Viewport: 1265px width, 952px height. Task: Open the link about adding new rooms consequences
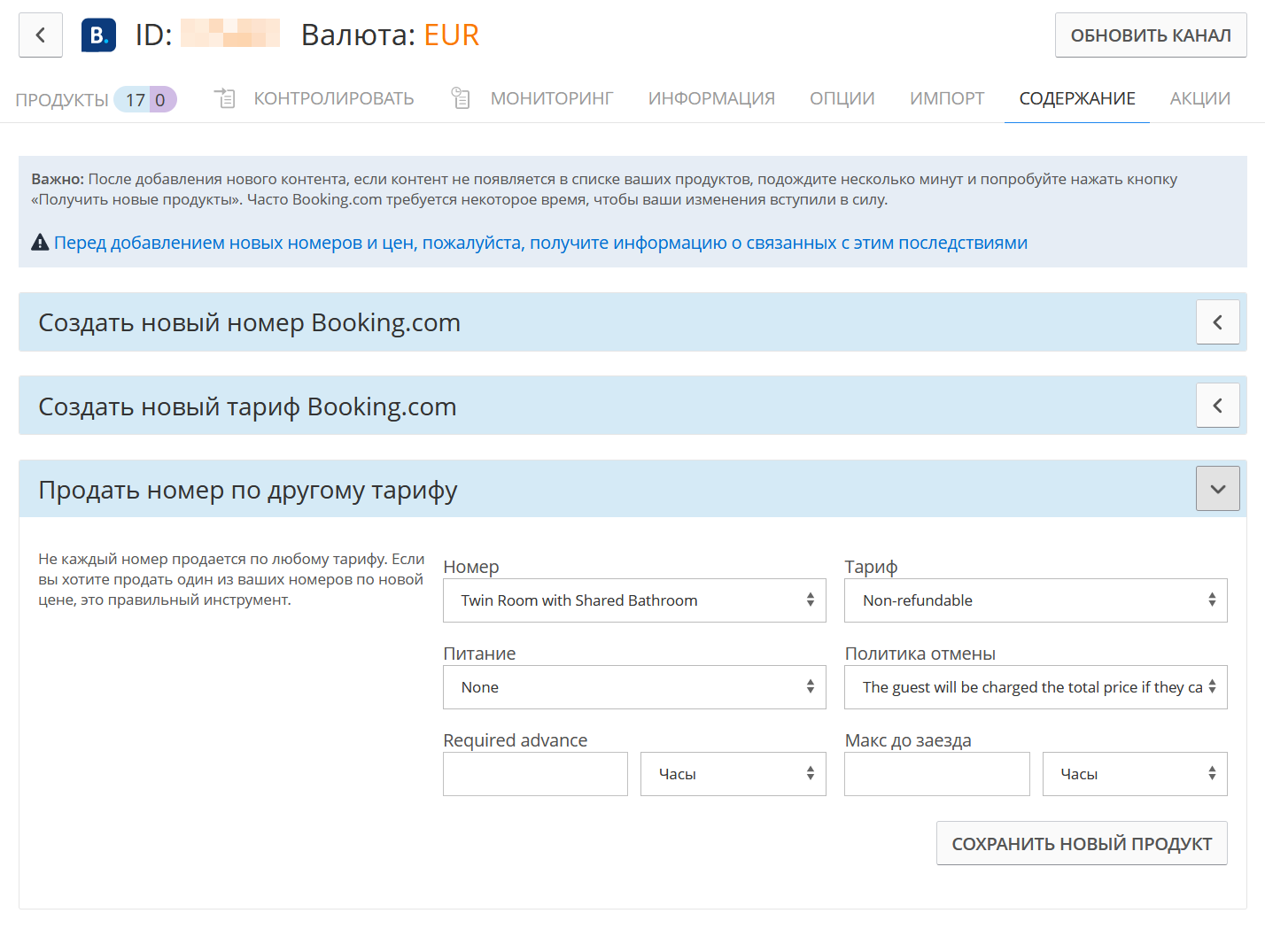click(x=540, y=243)
